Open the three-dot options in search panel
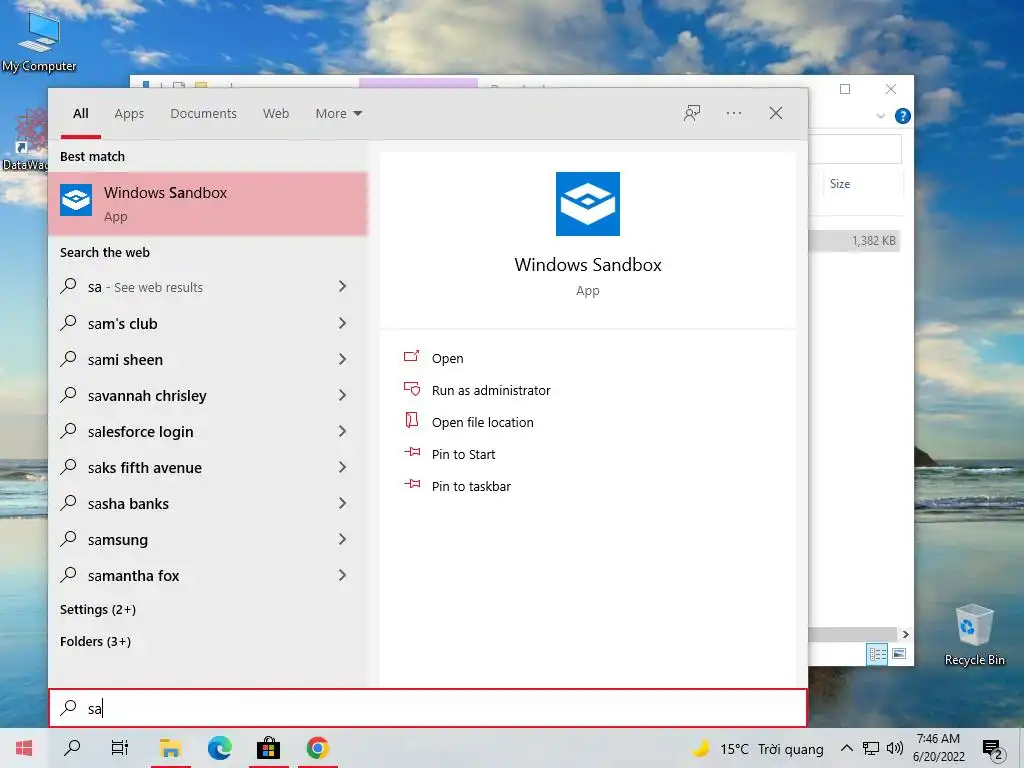Viewport: 1024px width, 768px height. click(x=733, y=113)
